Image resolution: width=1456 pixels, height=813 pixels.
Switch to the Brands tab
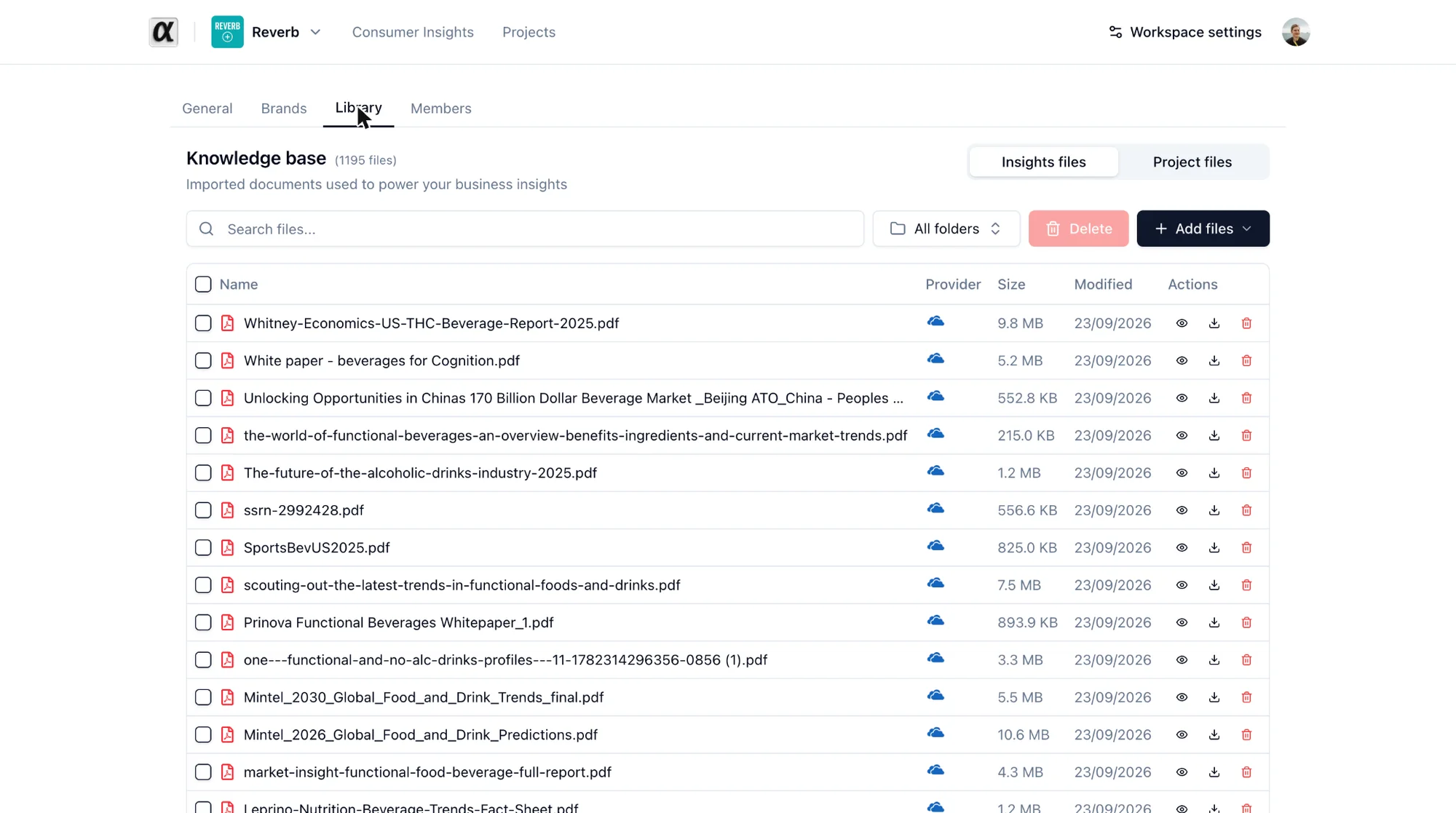pos(284,108)
